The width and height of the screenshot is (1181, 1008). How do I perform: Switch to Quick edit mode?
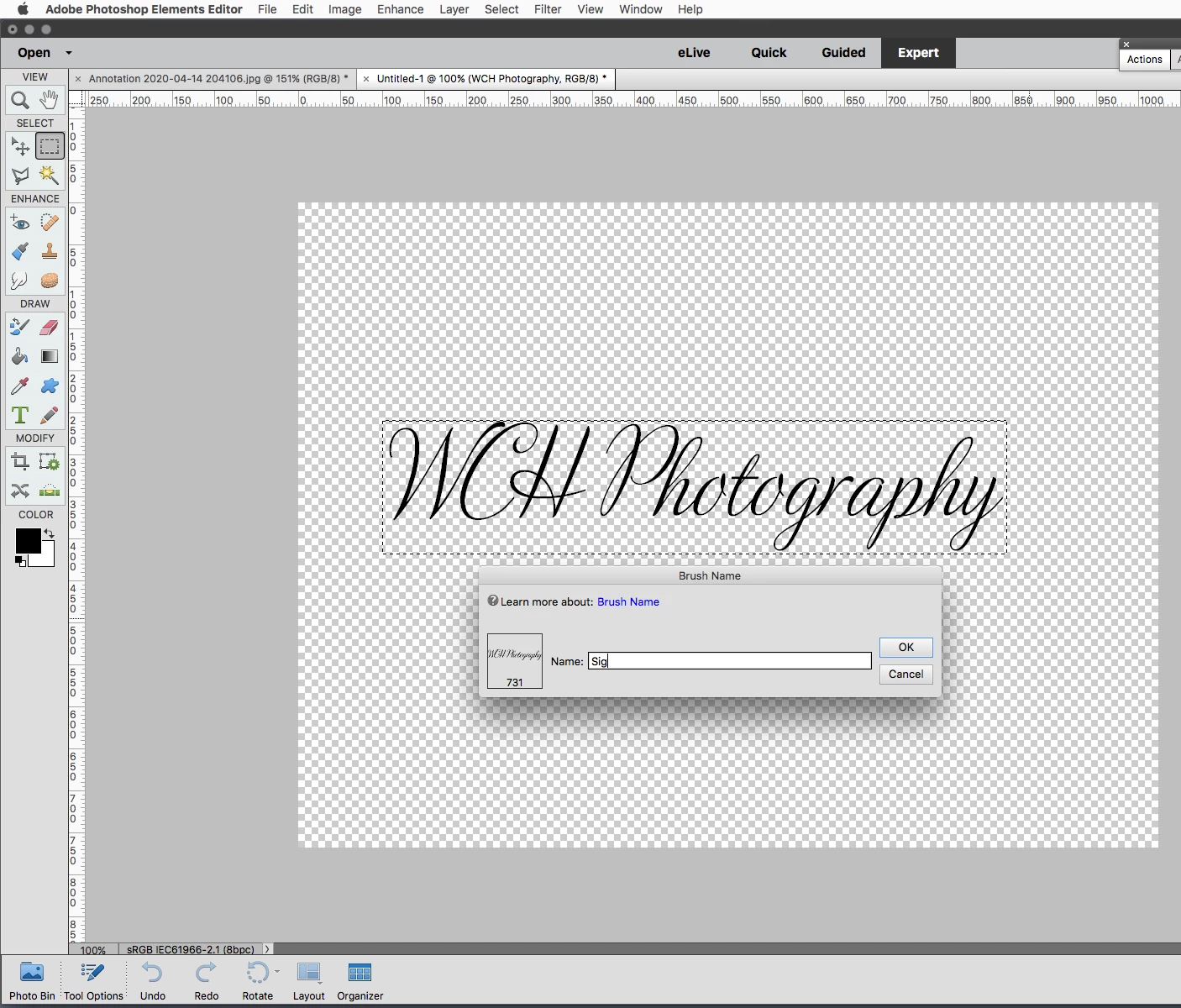769,53
